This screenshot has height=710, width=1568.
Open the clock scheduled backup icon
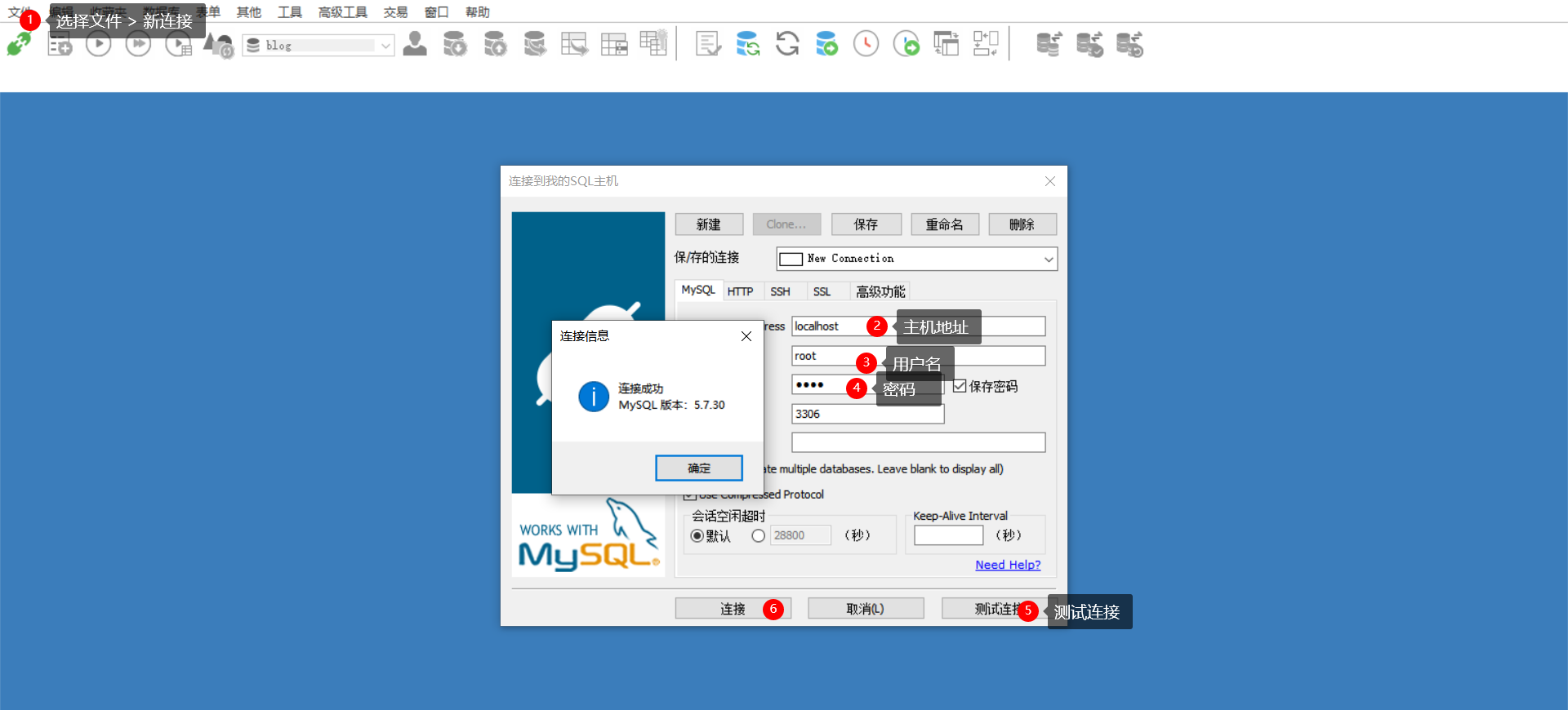(866, 43)
